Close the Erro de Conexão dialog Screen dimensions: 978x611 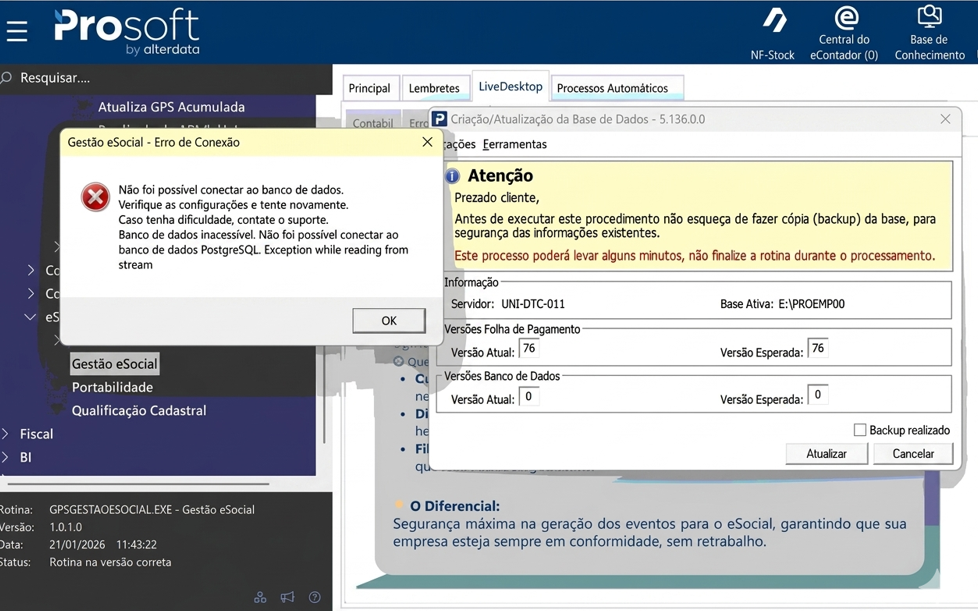(427, 142)
